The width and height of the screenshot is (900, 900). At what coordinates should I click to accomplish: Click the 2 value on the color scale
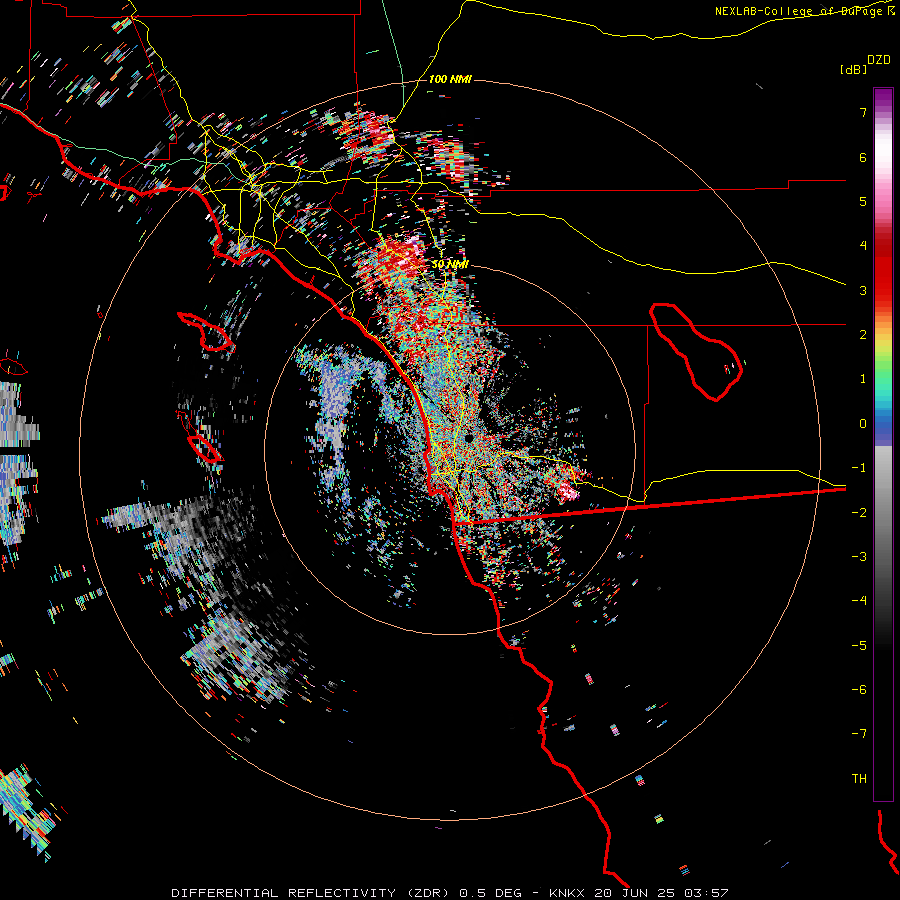coord(863,335)
